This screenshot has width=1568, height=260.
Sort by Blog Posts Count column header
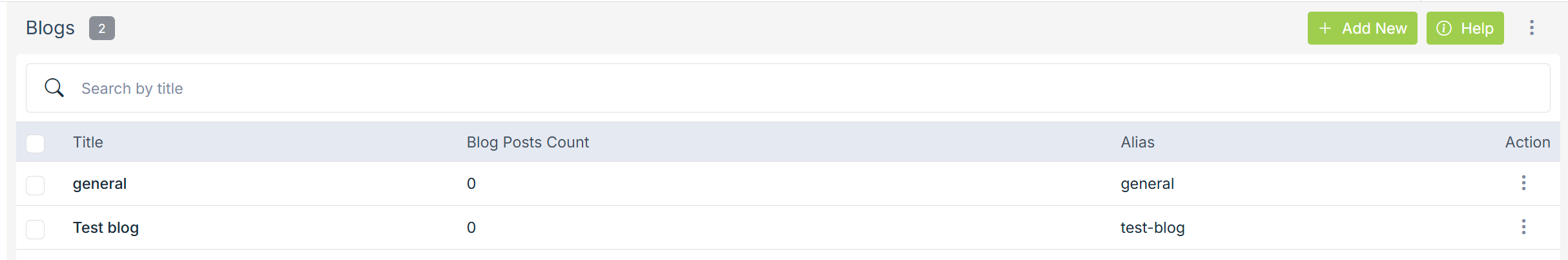(528, 142)
